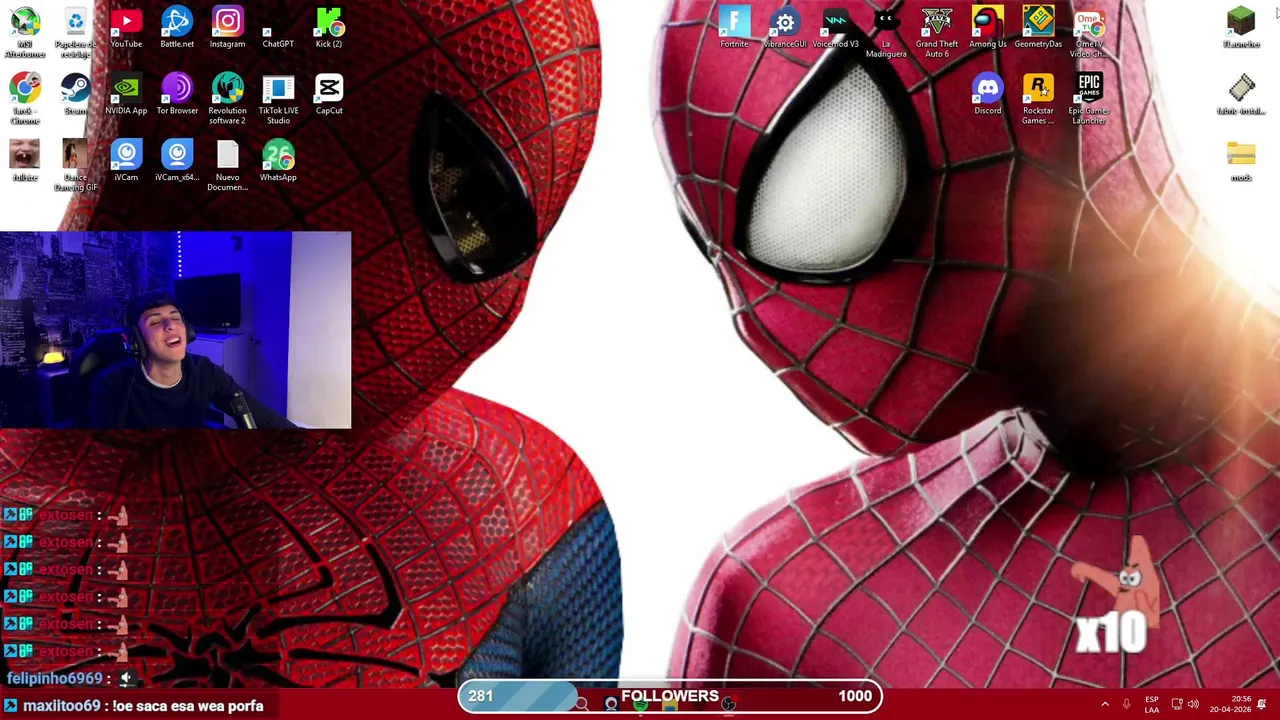Select the TikTok LIVE Studio shortcut
The height and width of the screenshot is (720, 1280).
point(278,99)
